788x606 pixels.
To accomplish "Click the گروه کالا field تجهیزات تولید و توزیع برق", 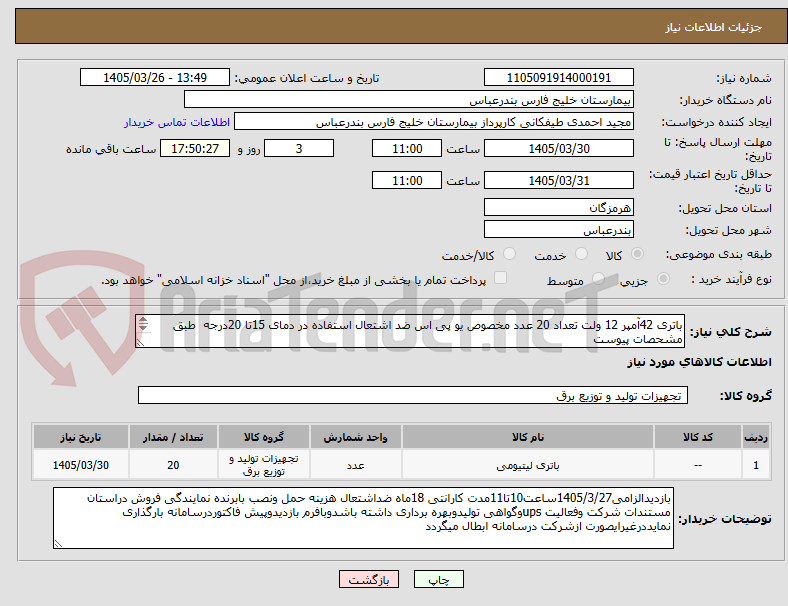I will [x=413, y=395].
